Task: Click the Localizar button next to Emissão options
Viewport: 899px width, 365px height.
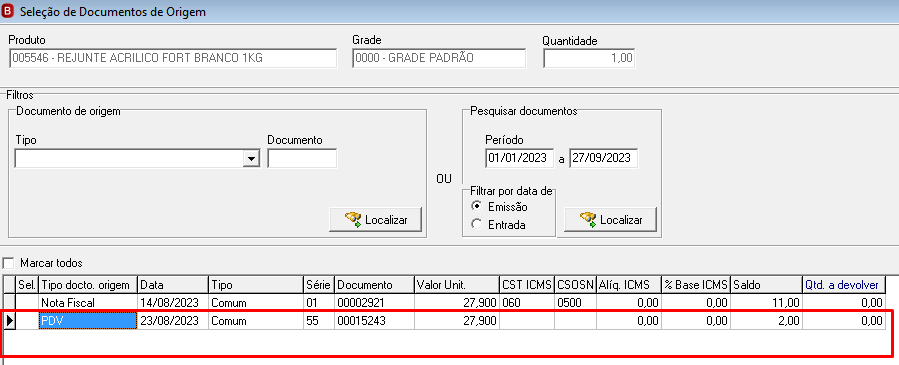Action: click(611, 219)
